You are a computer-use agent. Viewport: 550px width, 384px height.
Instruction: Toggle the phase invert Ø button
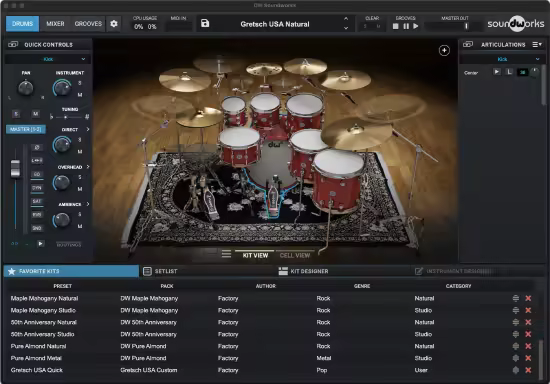point(37,147)
